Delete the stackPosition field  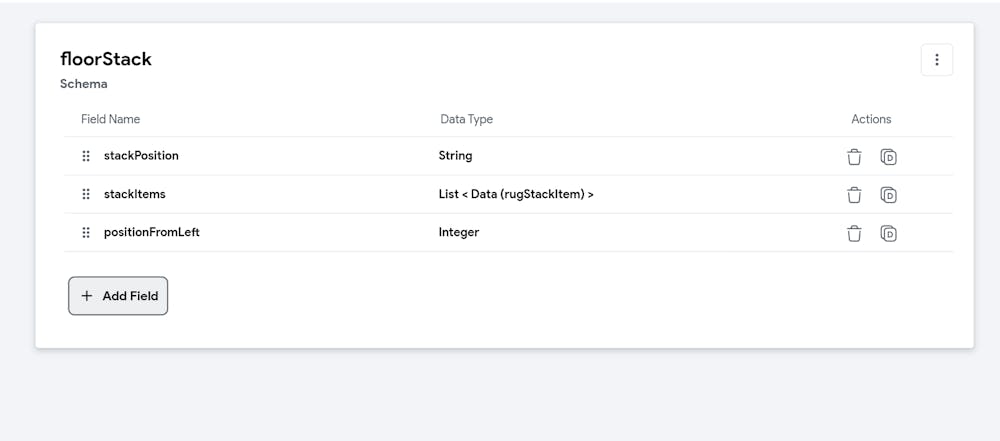click(854, 157)
